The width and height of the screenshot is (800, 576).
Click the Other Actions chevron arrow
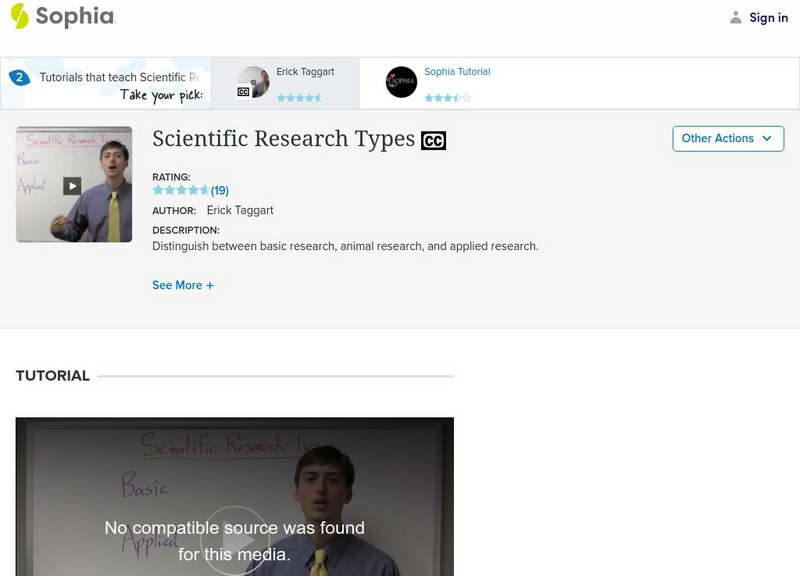(x=766, y=139)
